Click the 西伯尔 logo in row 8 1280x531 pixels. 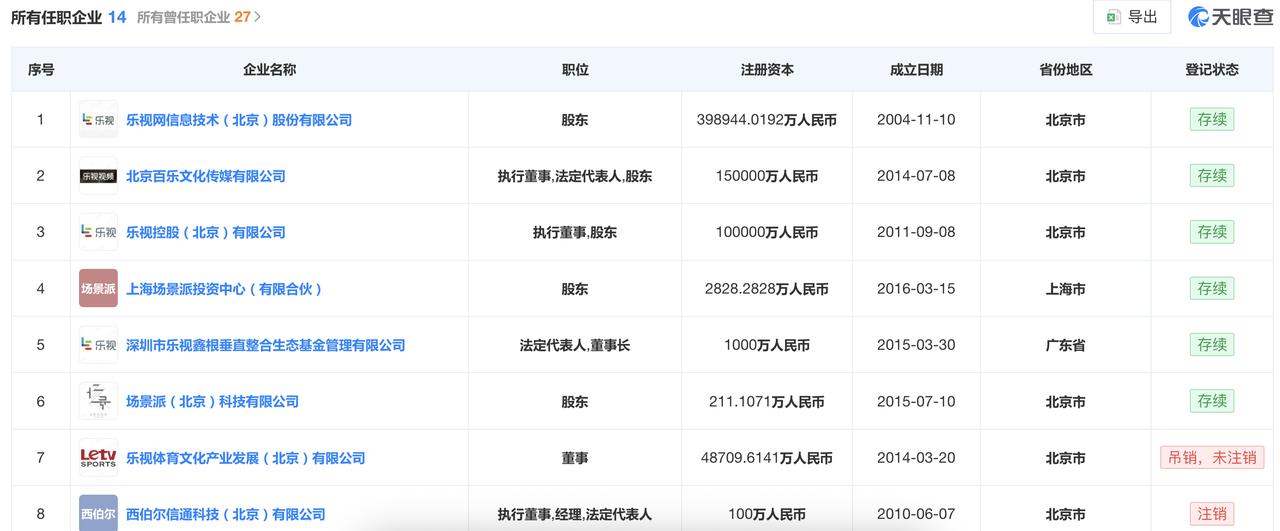pyautogui.click(x=98, y=513)
